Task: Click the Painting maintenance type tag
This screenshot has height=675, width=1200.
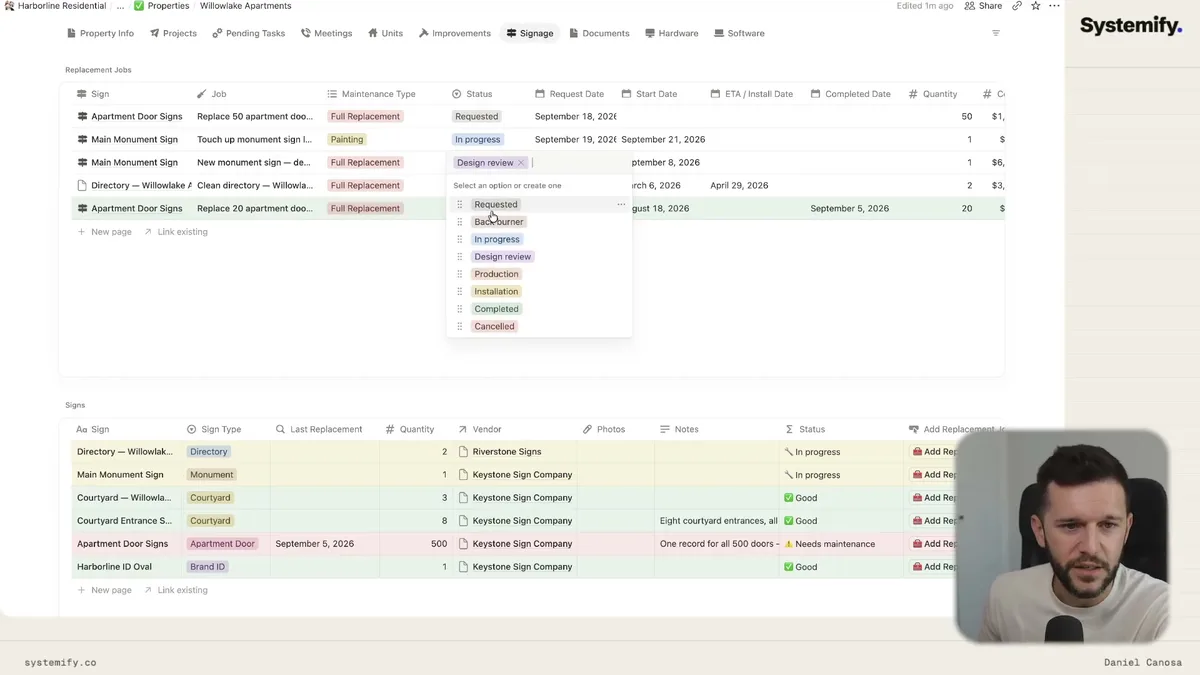Action: click(347, 140)
